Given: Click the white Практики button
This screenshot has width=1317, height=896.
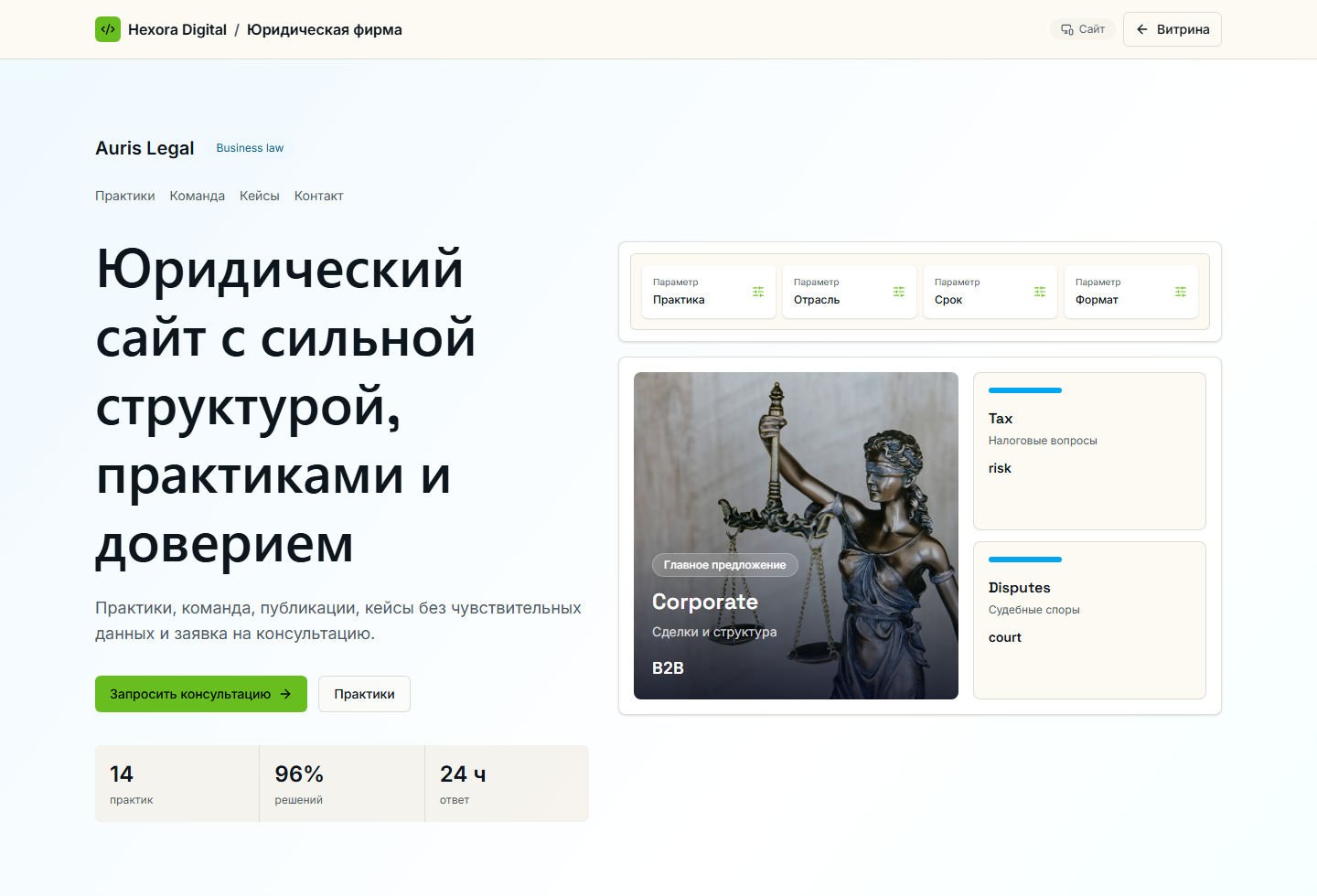Looking at the screenshot, I should coord(364,694).
